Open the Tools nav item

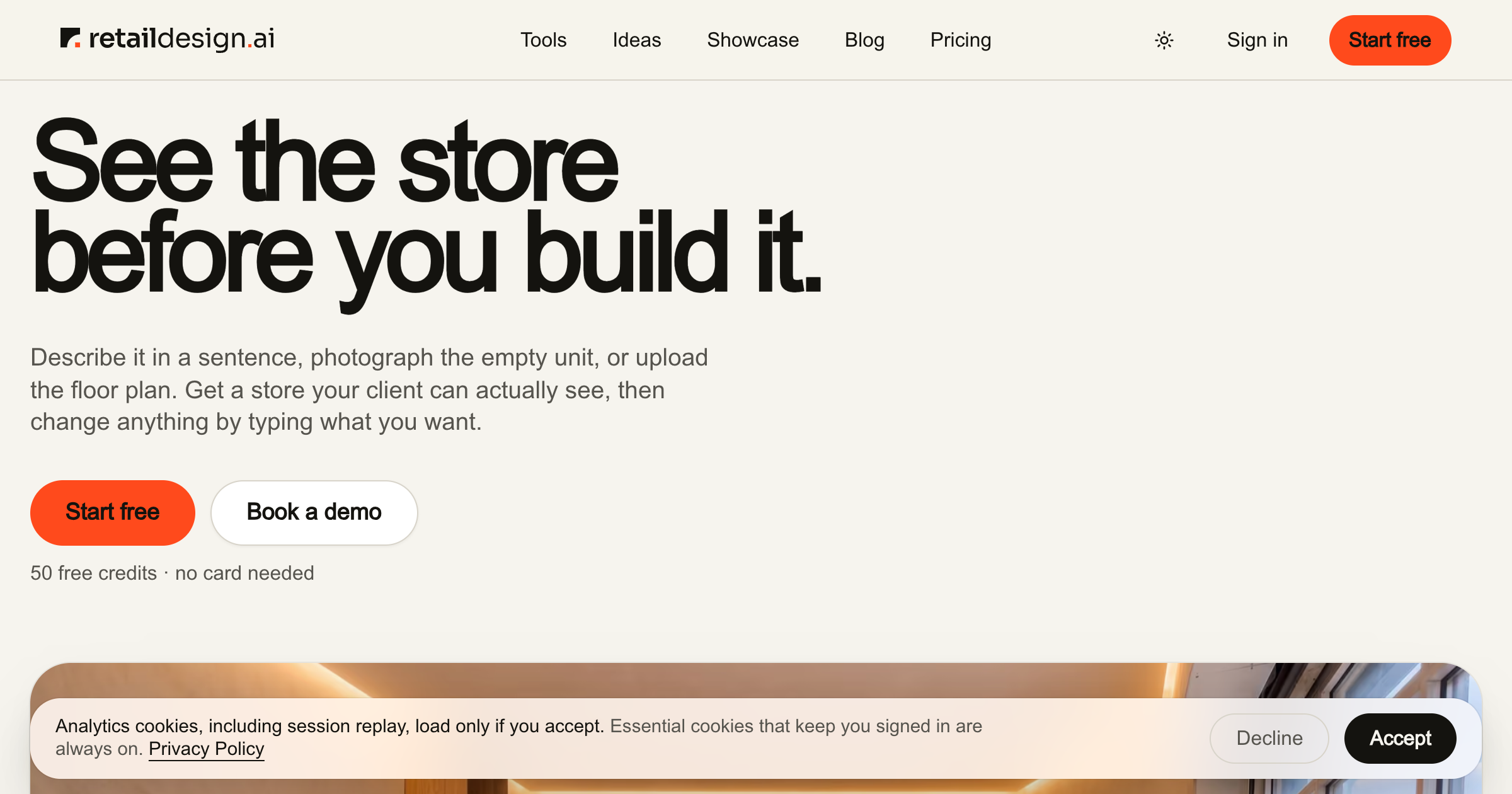(543, 40)
